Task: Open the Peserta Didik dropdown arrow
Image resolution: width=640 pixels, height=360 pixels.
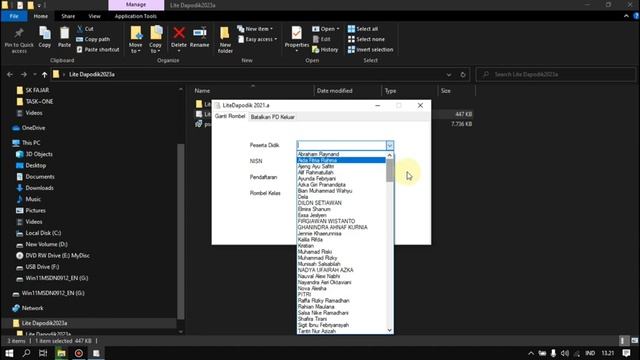Action: point(390,145)
